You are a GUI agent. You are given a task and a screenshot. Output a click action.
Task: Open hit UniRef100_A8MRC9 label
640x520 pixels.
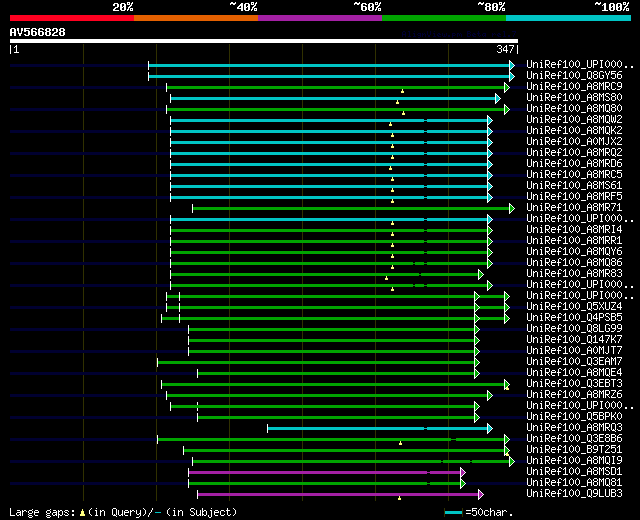point(574,87)
